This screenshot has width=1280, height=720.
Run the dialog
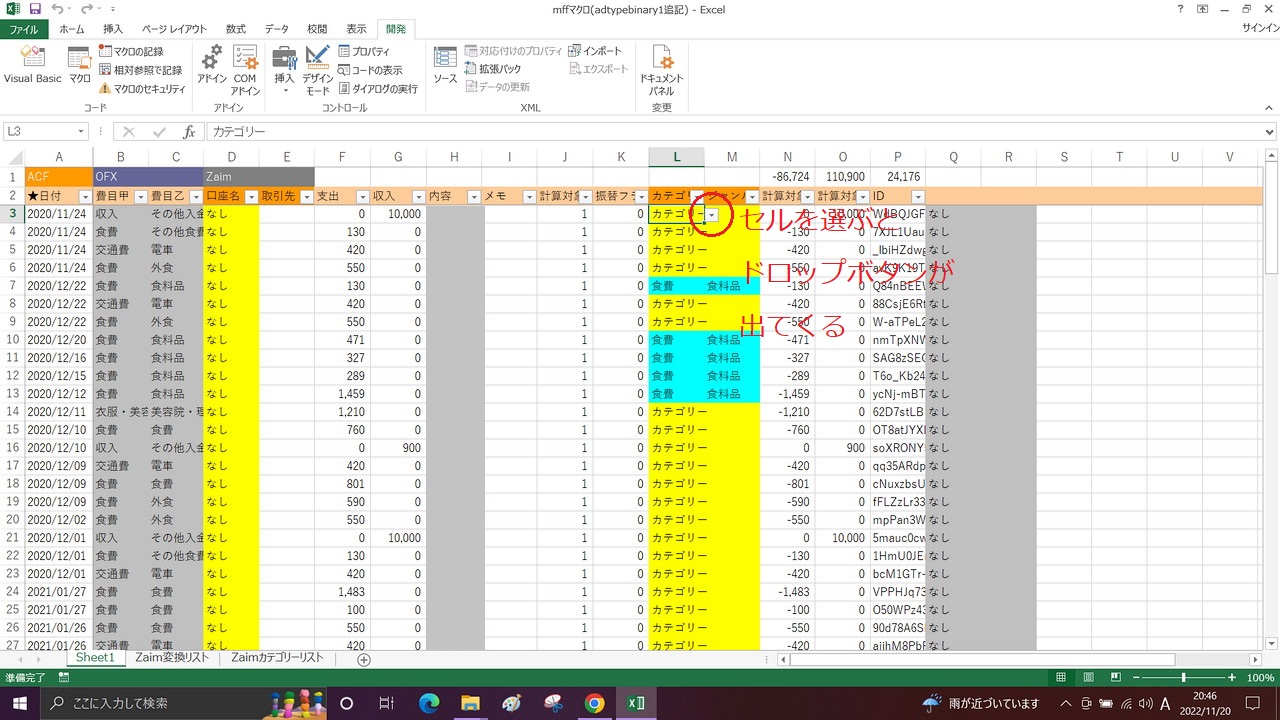click(378, 89)
